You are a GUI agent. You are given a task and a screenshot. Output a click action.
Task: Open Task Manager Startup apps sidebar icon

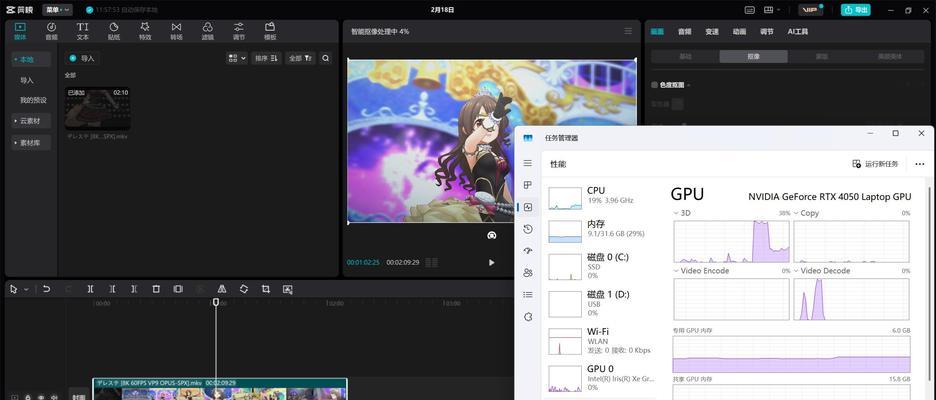click(528, 251)
